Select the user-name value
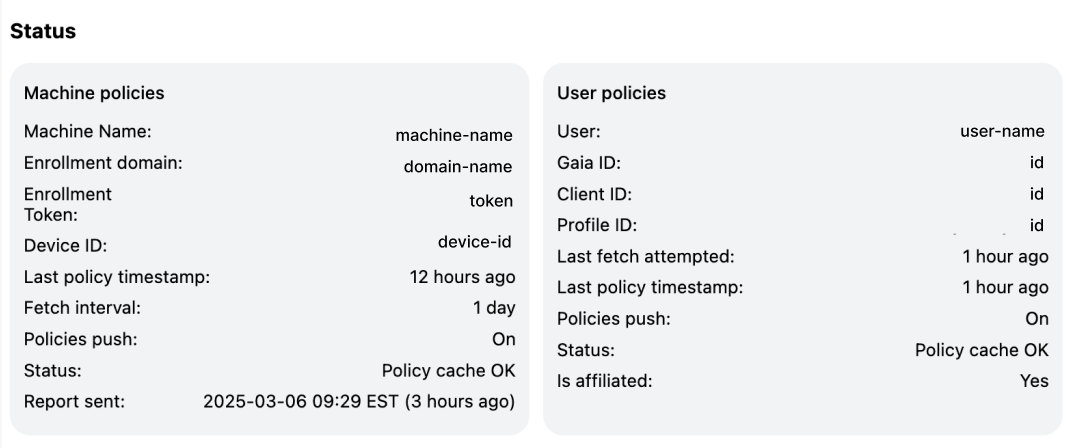The image size is (1082, 448). click(x=1002, y=131)
